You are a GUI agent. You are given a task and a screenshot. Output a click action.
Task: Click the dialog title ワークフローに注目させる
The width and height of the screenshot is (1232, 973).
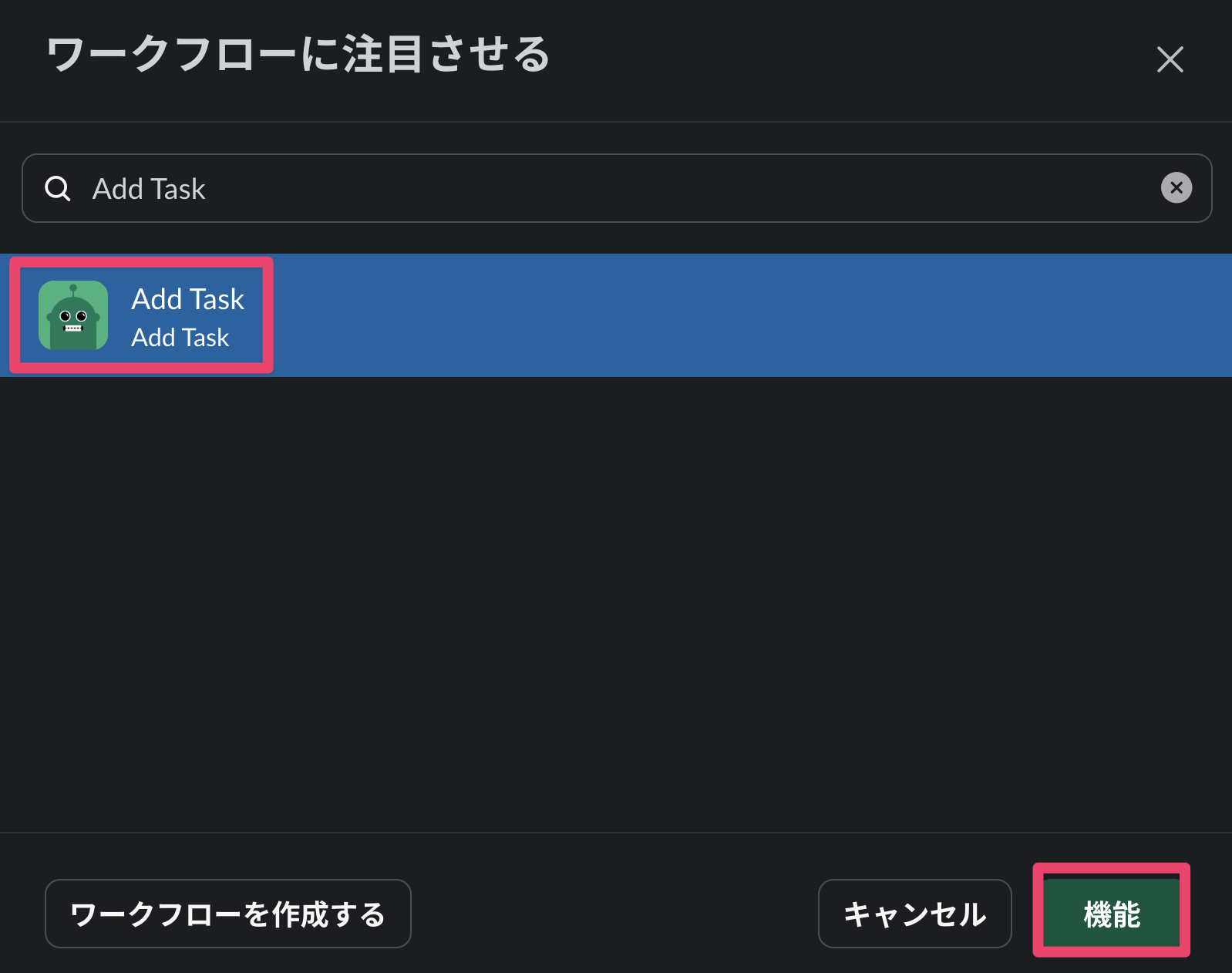[x=298, y=55]
